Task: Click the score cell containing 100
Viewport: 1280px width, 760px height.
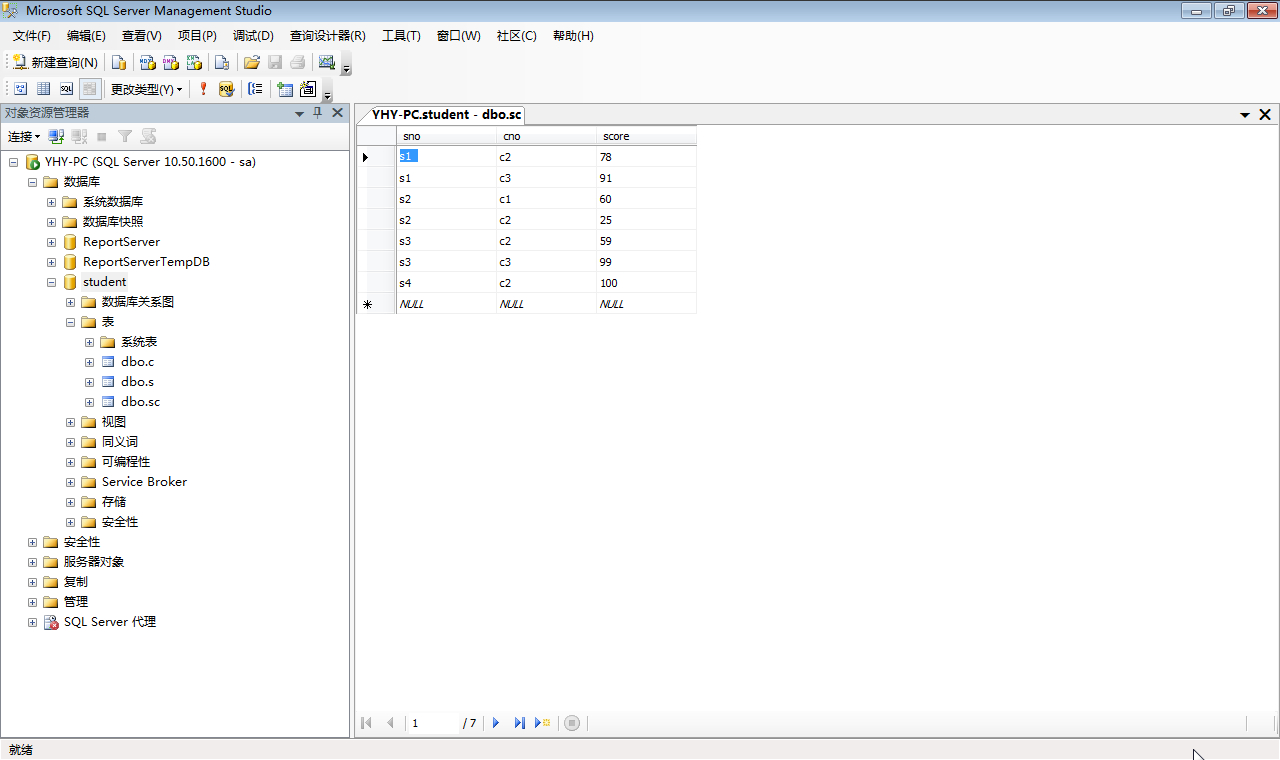Action: [x=646, y=283]
